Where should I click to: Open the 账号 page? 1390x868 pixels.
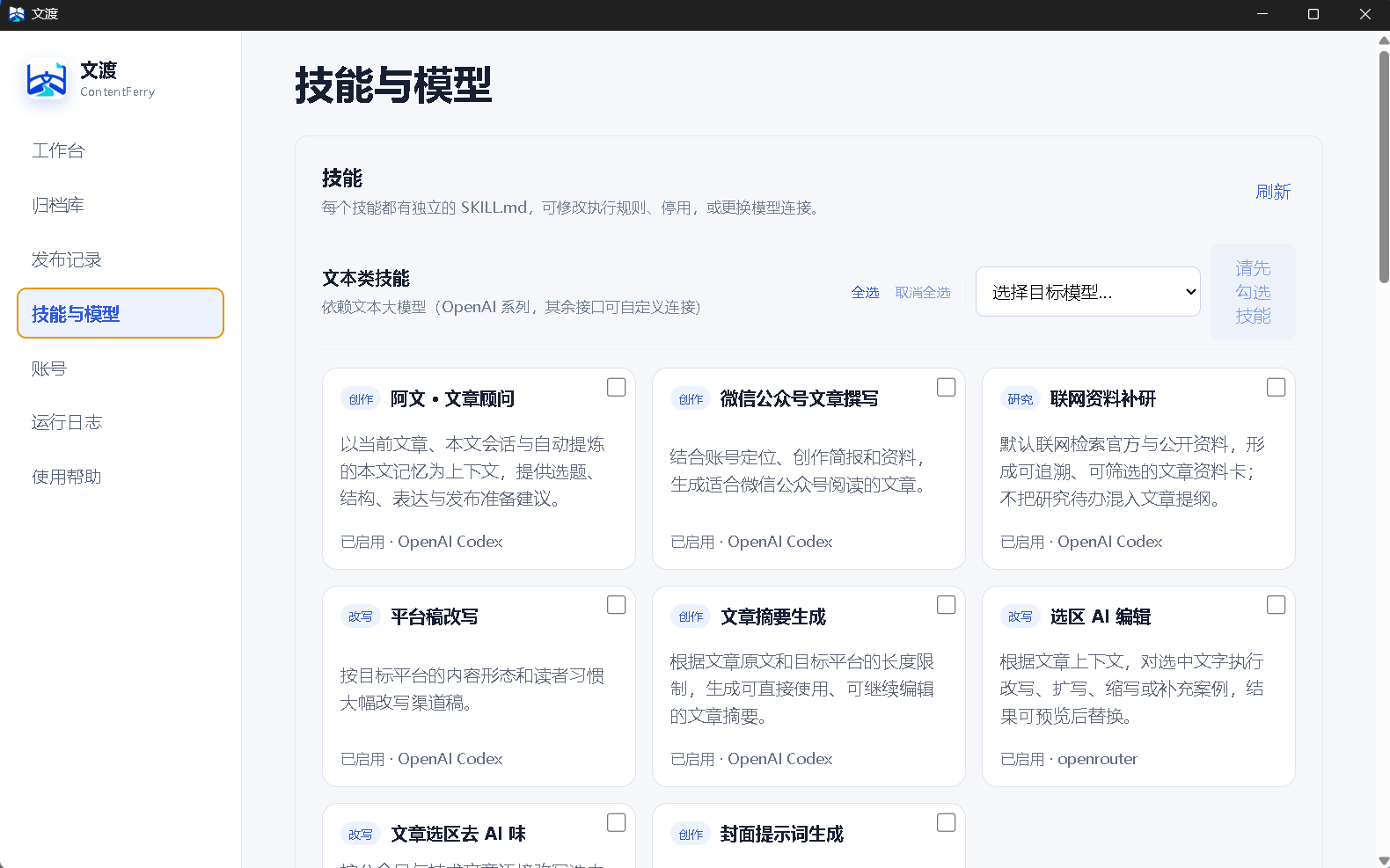click(121, 368)
